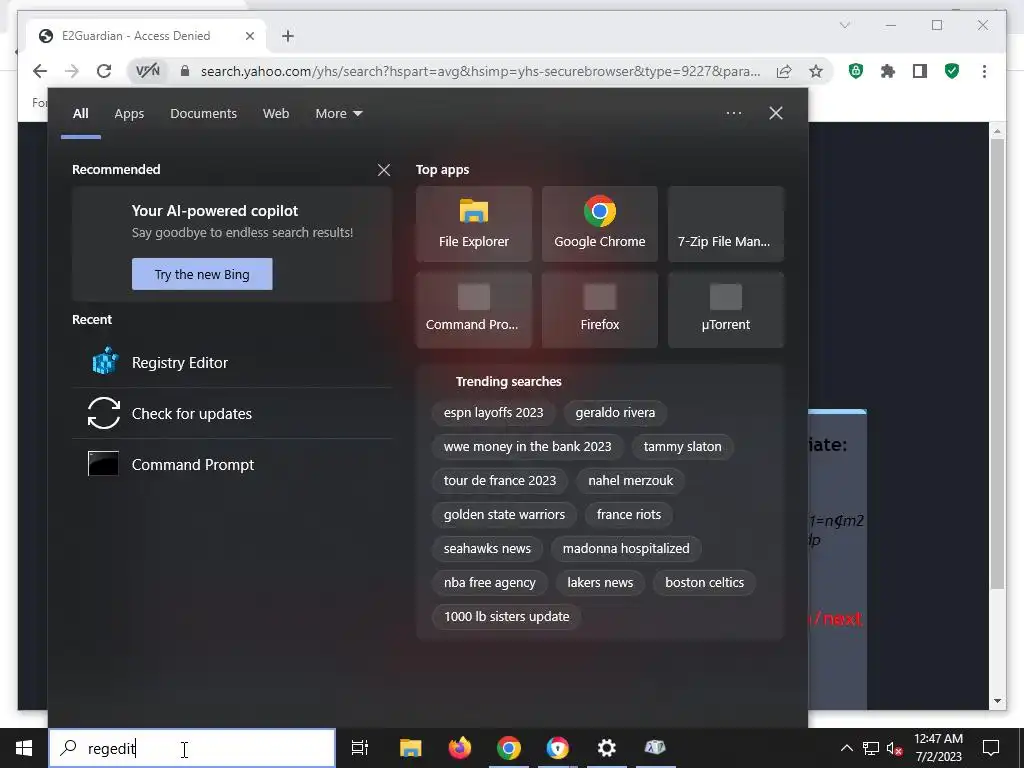The image size is (1024, 768).
Task: Launch Firefox from Top apps
Action: (x=600, y=310)
